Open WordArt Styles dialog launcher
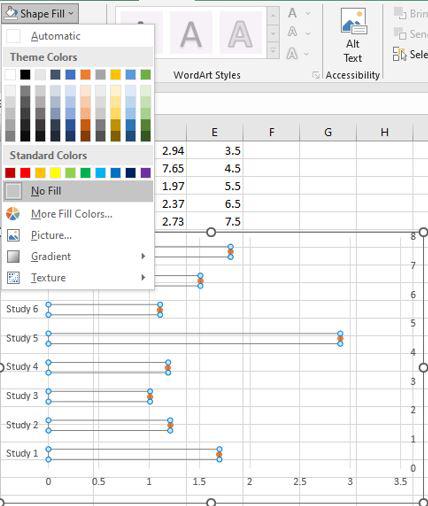The width and height of the screenshot is (428, 506). point(316,75)
